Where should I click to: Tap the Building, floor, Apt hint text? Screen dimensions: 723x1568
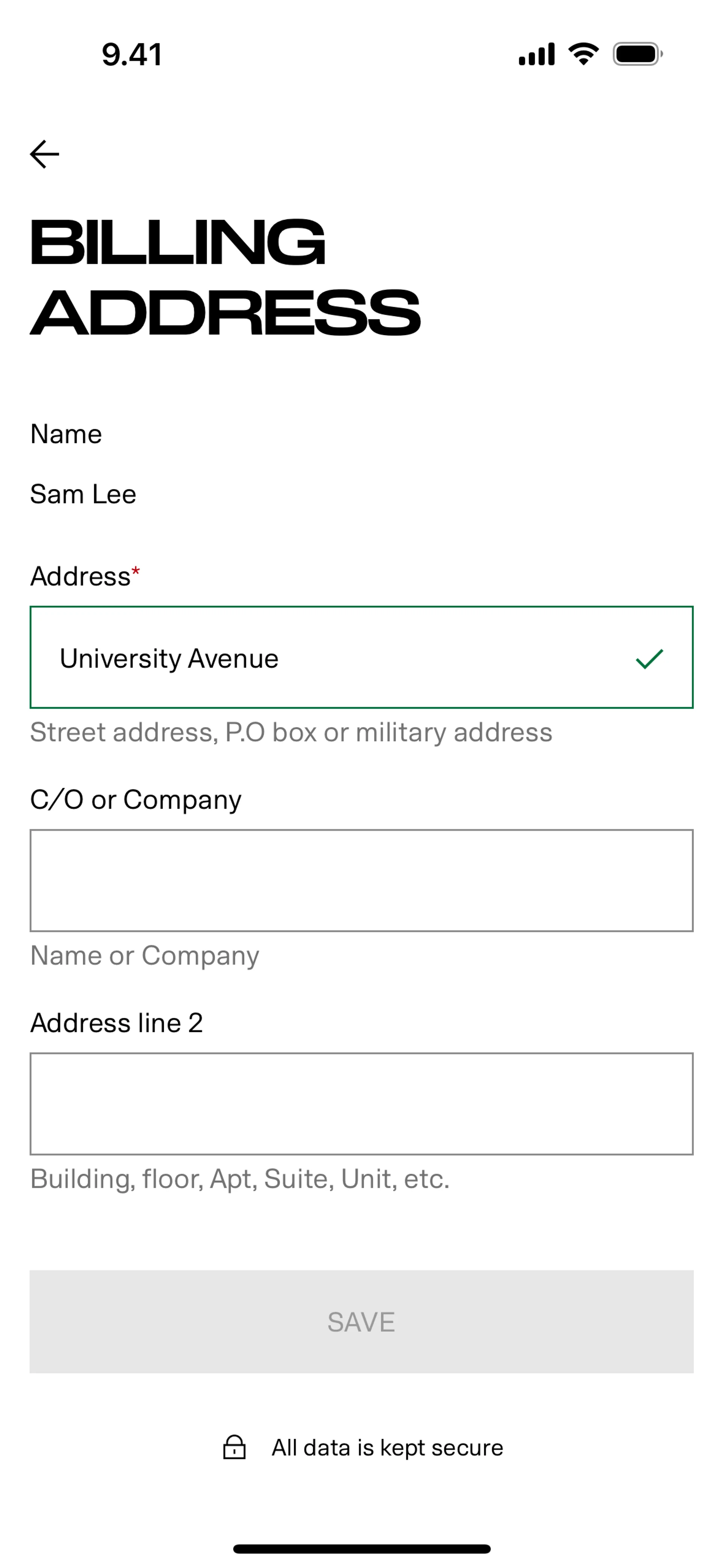click(x=240, y=1179)
